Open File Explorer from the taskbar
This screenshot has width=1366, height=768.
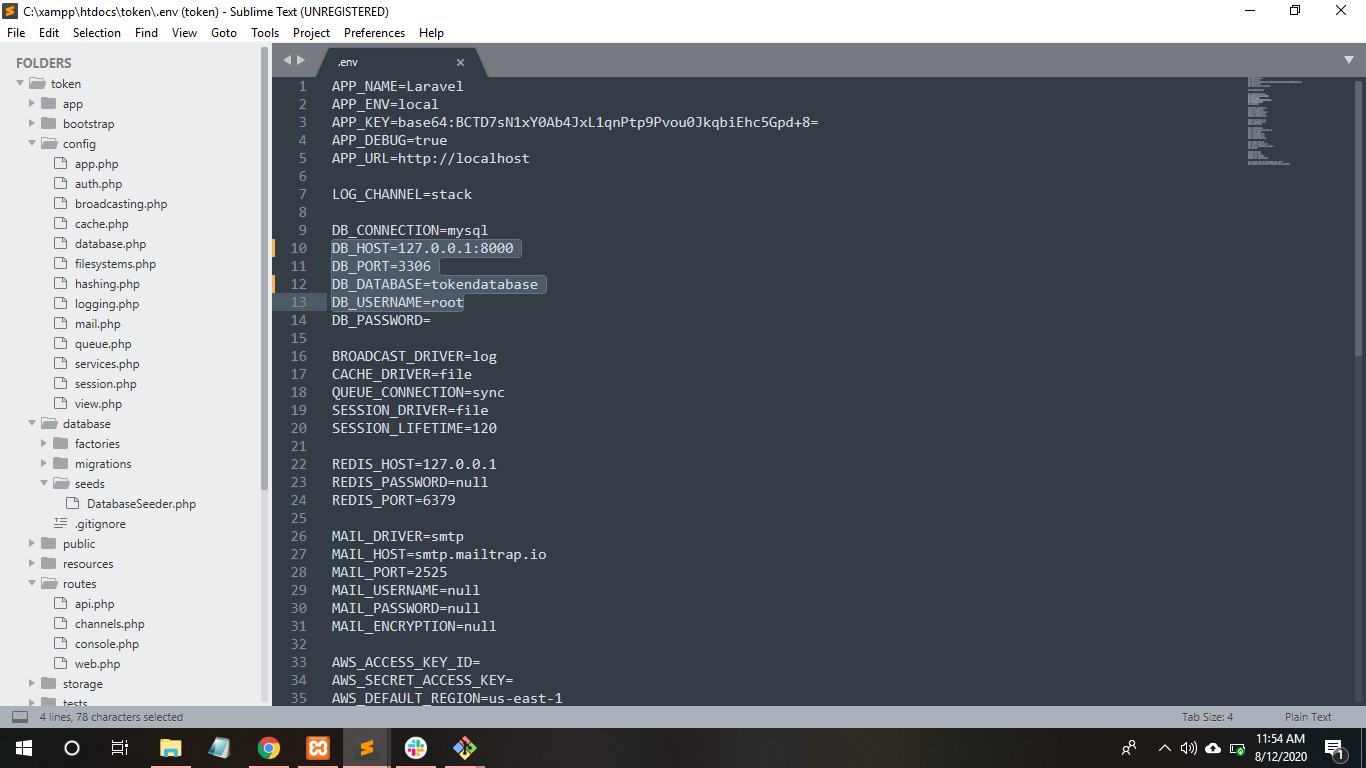(171, 748)
